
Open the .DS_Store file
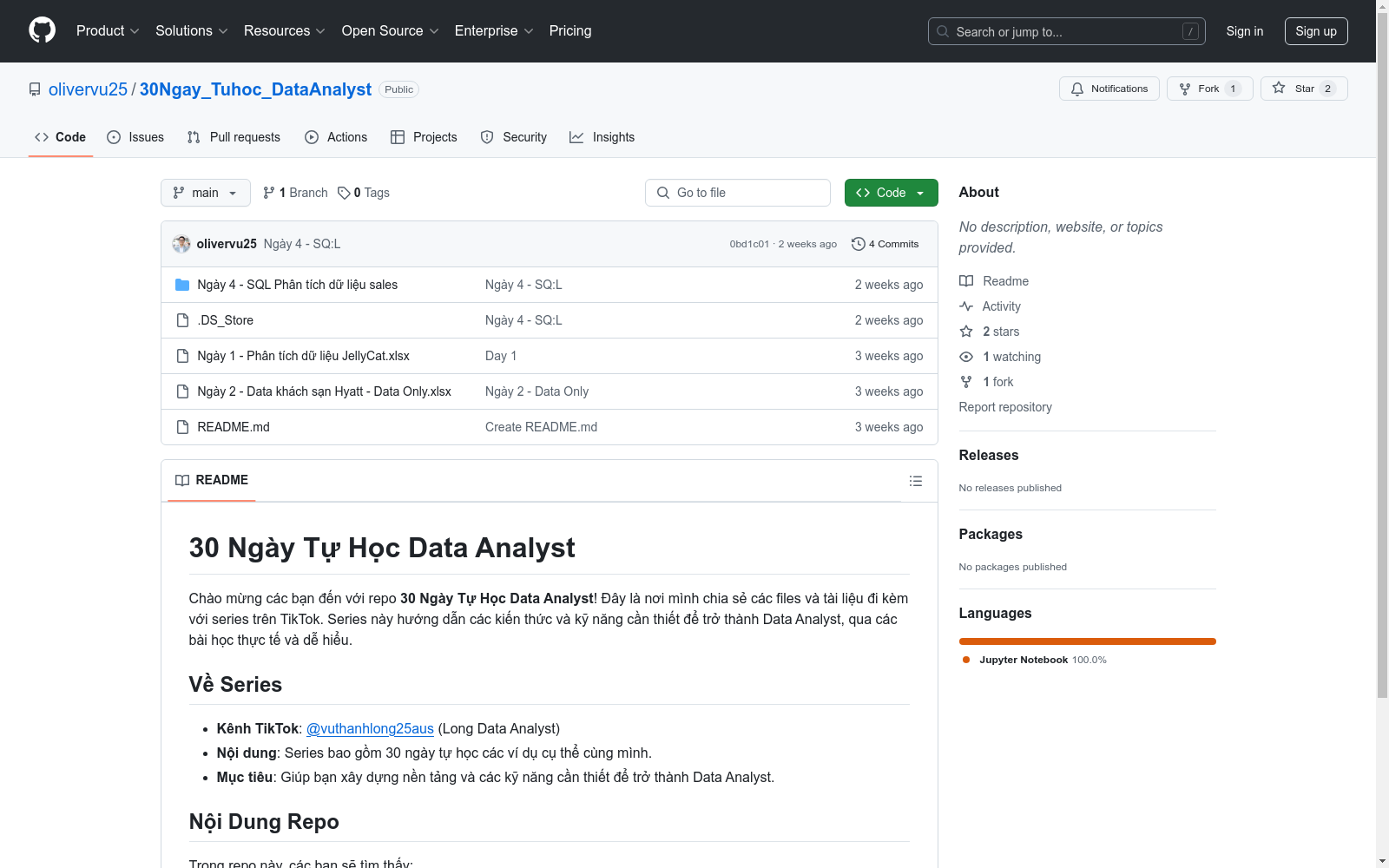click(x=226, y=320)
